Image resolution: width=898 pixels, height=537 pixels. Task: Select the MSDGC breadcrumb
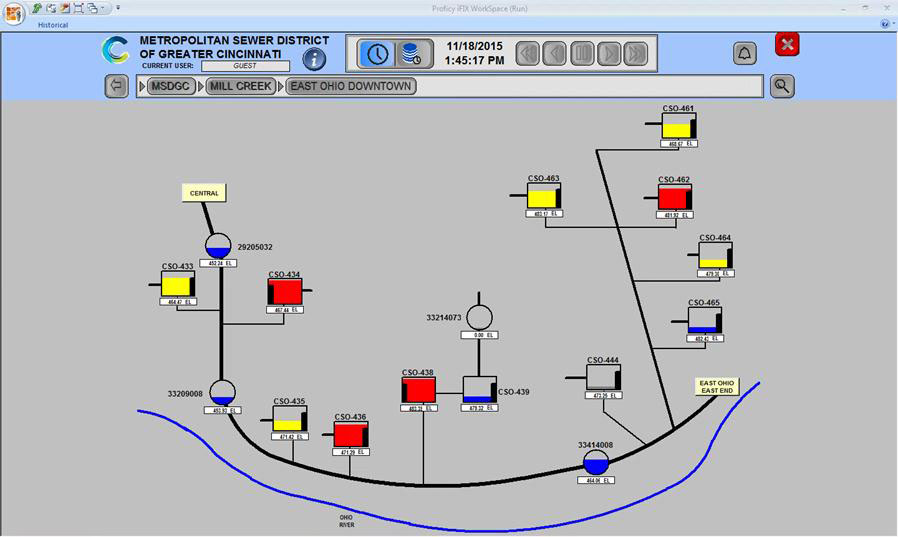[174, 86]
